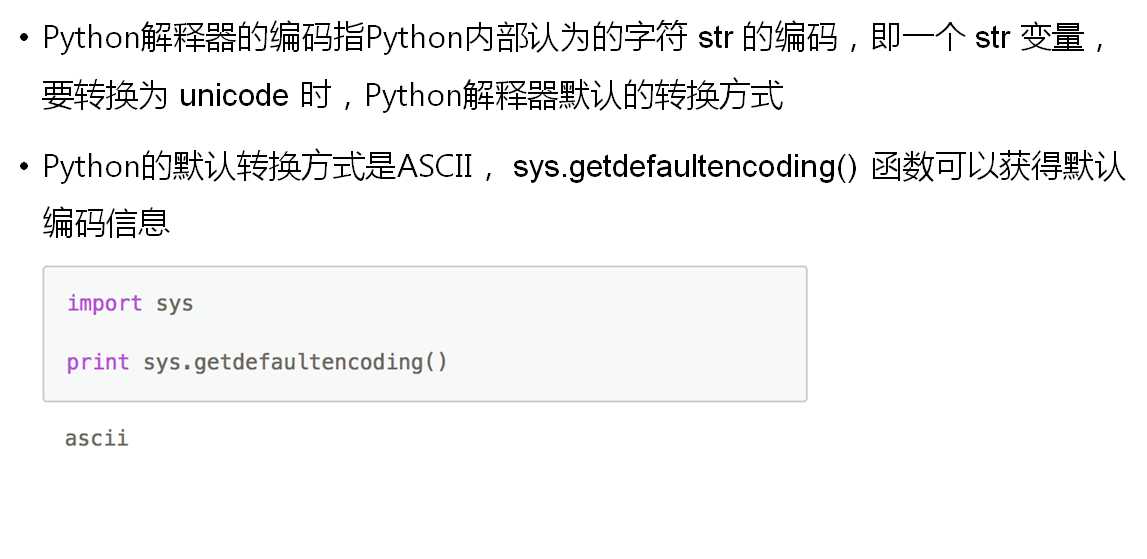The width and height of the screenshot is (1147, 559).
Task: Click the bold unicode word
Action: [233, 95]
